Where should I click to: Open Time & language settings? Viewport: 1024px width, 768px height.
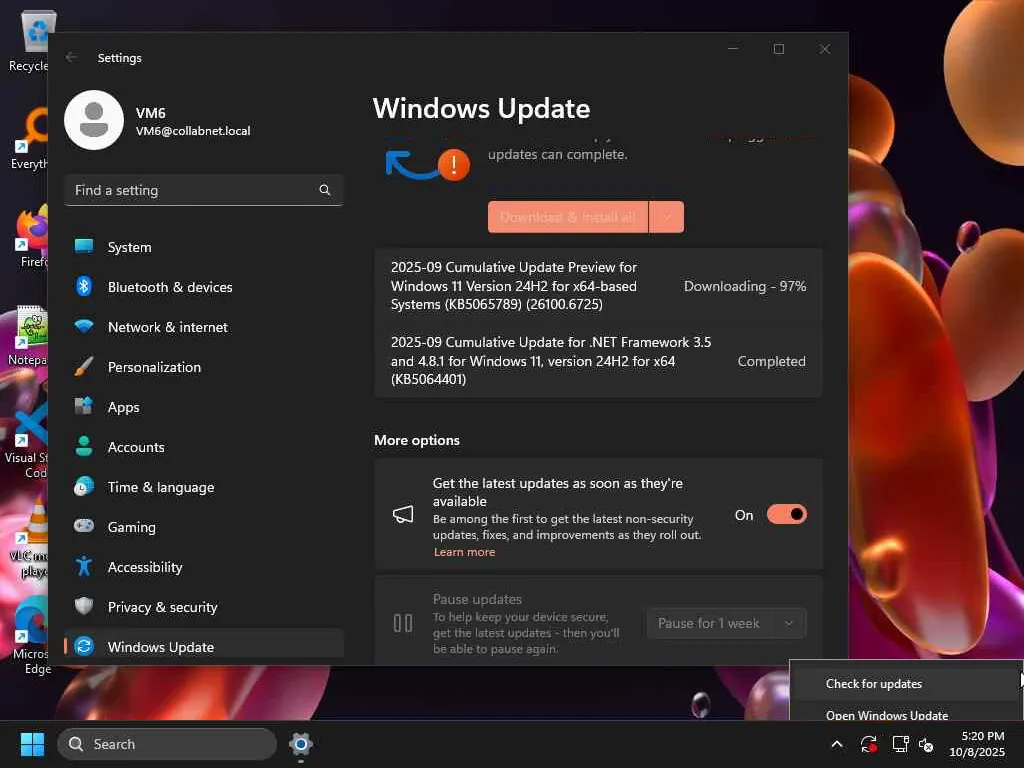click(x=204, y=487)
